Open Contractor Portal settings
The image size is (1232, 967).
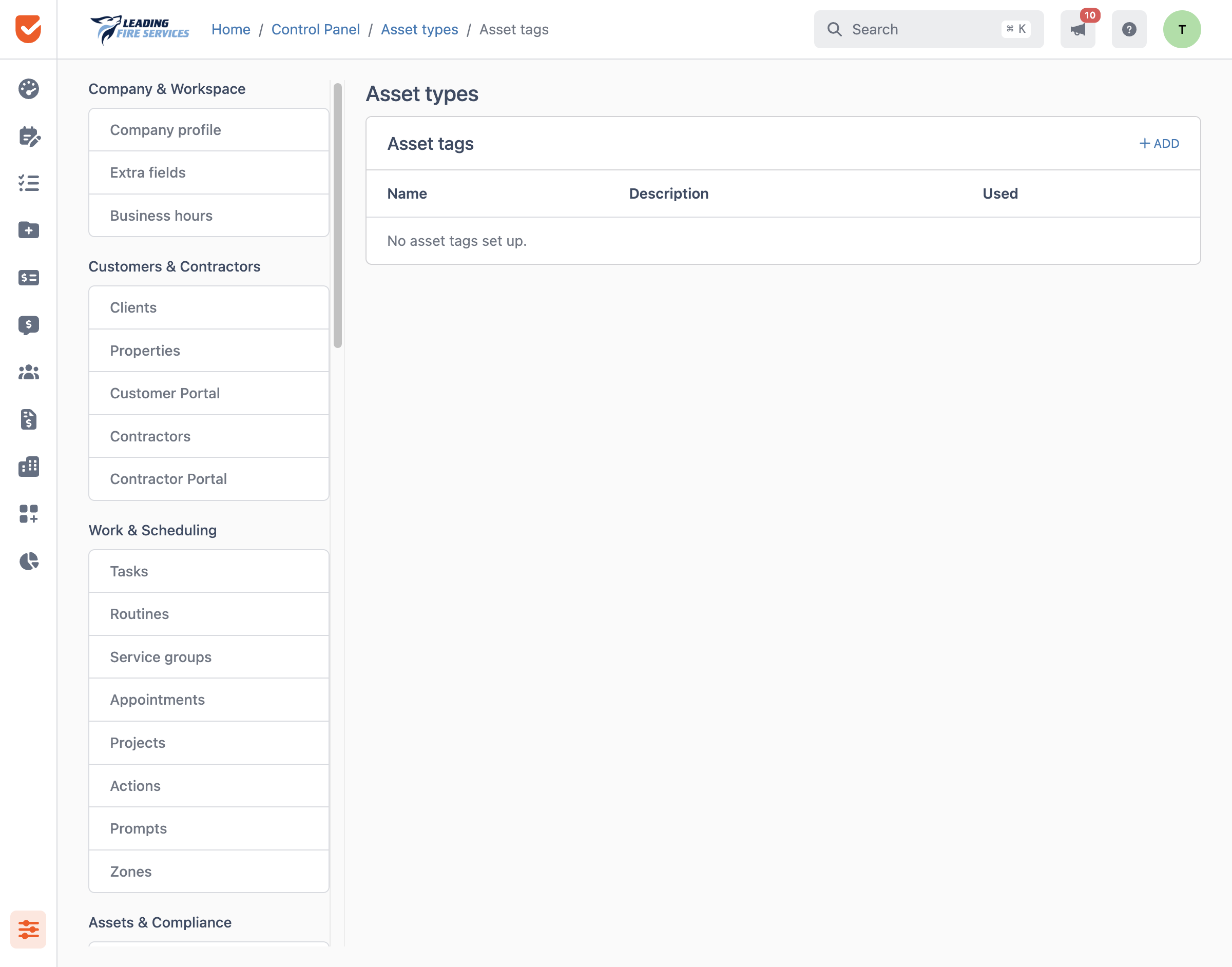coord(209,479)
